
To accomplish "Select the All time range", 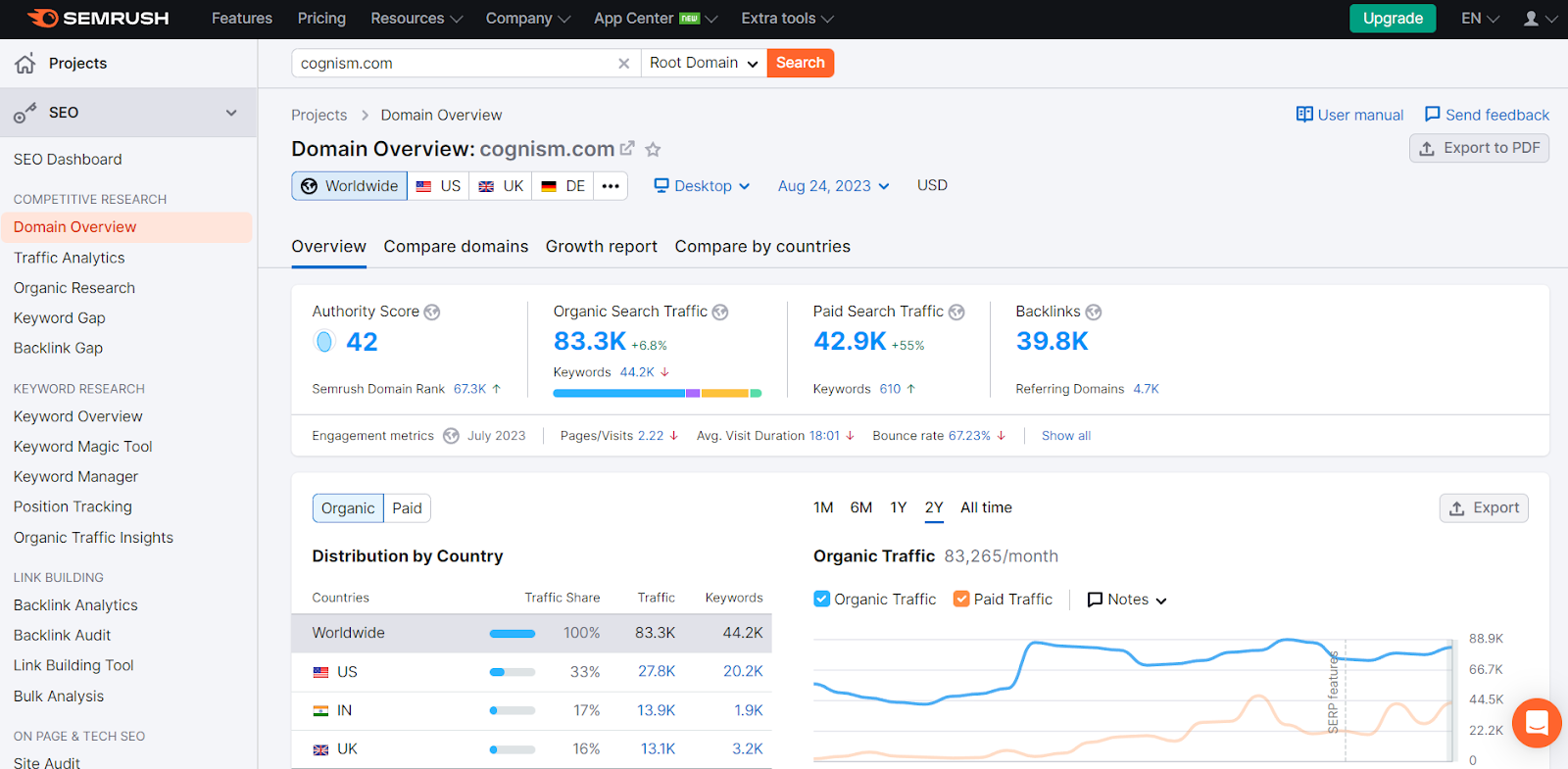I will pyautogui.click(x=986, y=507).
